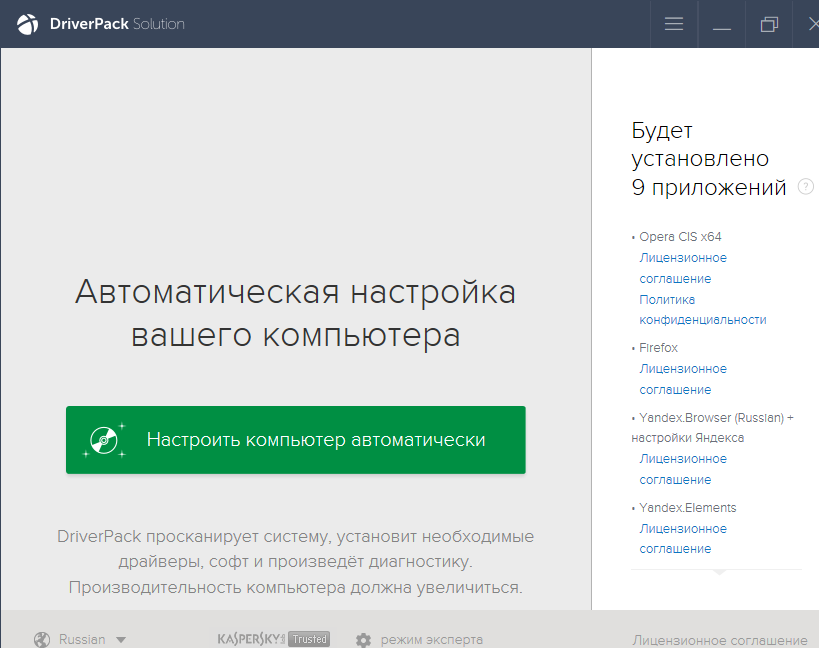The image size is (819, 648).
Task: Open the Russian language dropdown
Action: [92, 640]
